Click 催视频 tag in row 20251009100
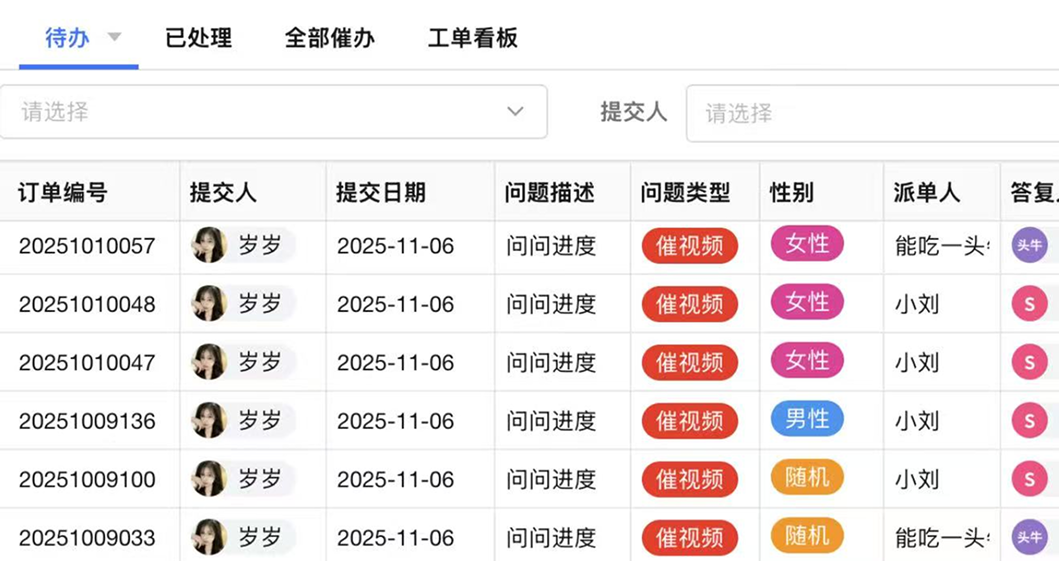 pos(690,479)
